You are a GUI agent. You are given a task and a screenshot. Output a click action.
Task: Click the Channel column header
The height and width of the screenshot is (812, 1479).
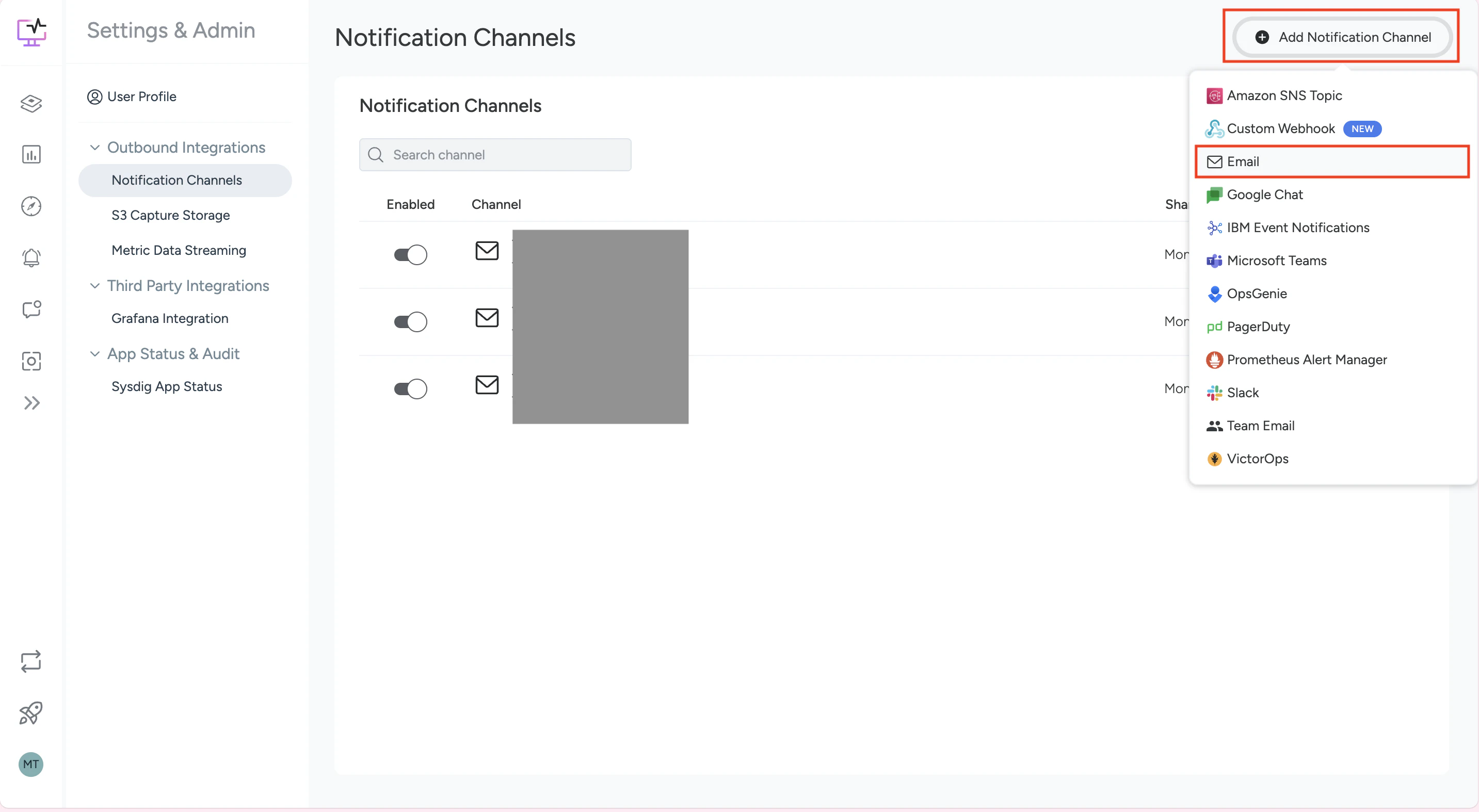(496, 205)
